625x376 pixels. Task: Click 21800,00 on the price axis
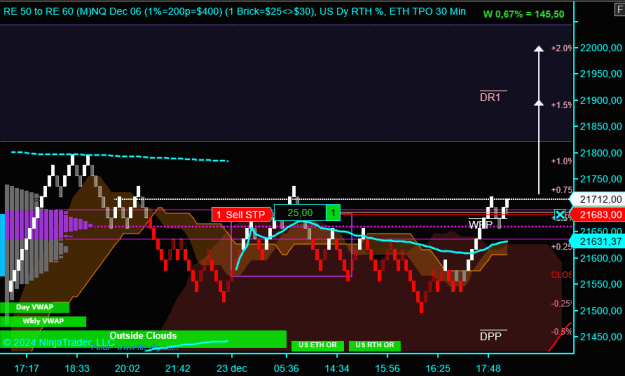[601, 153]
